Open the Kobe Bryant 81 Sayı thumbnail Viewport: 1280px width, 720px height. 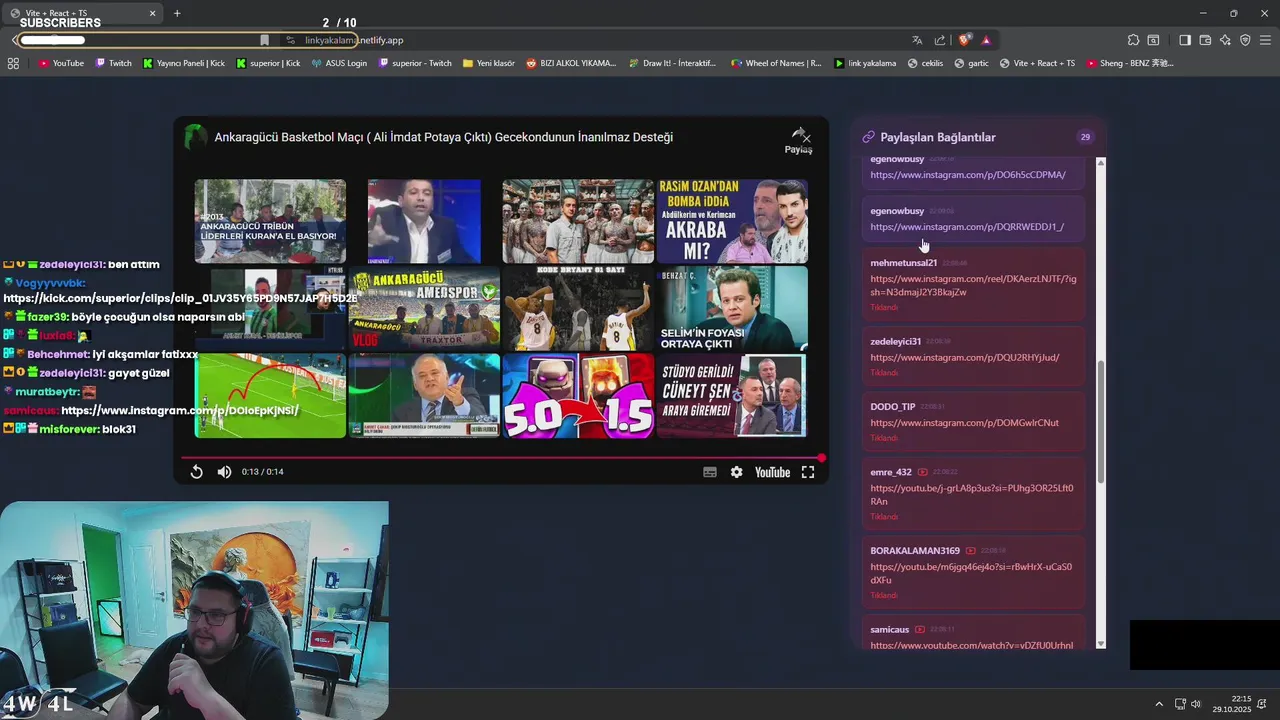577,308
